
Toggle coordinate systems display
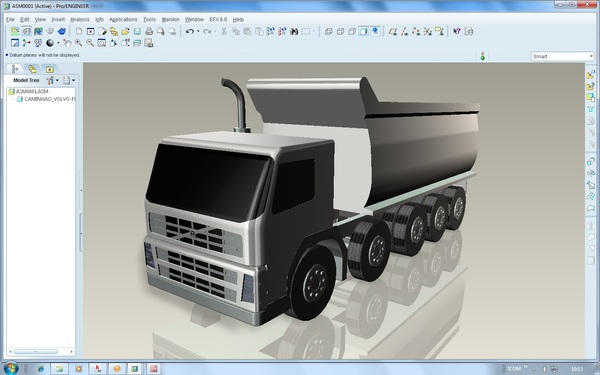tap(427, 31)
